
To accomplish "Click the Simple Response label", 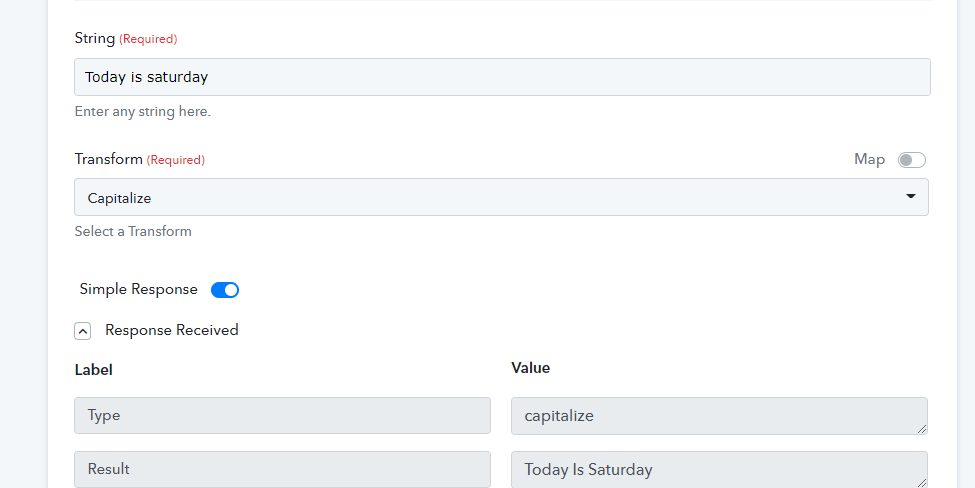I will click(x=139, y=289).
